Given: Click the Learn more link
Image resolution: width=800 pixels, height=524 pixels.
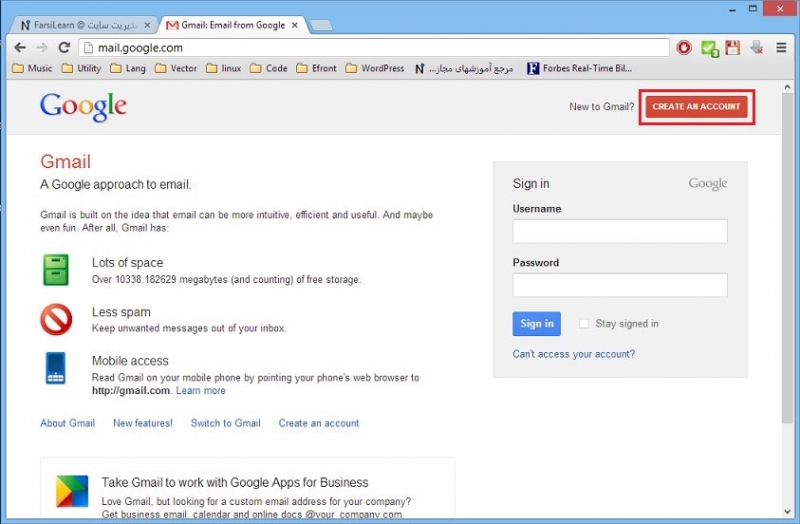Looking at the screenshot, I should click(x=201, y=390).
